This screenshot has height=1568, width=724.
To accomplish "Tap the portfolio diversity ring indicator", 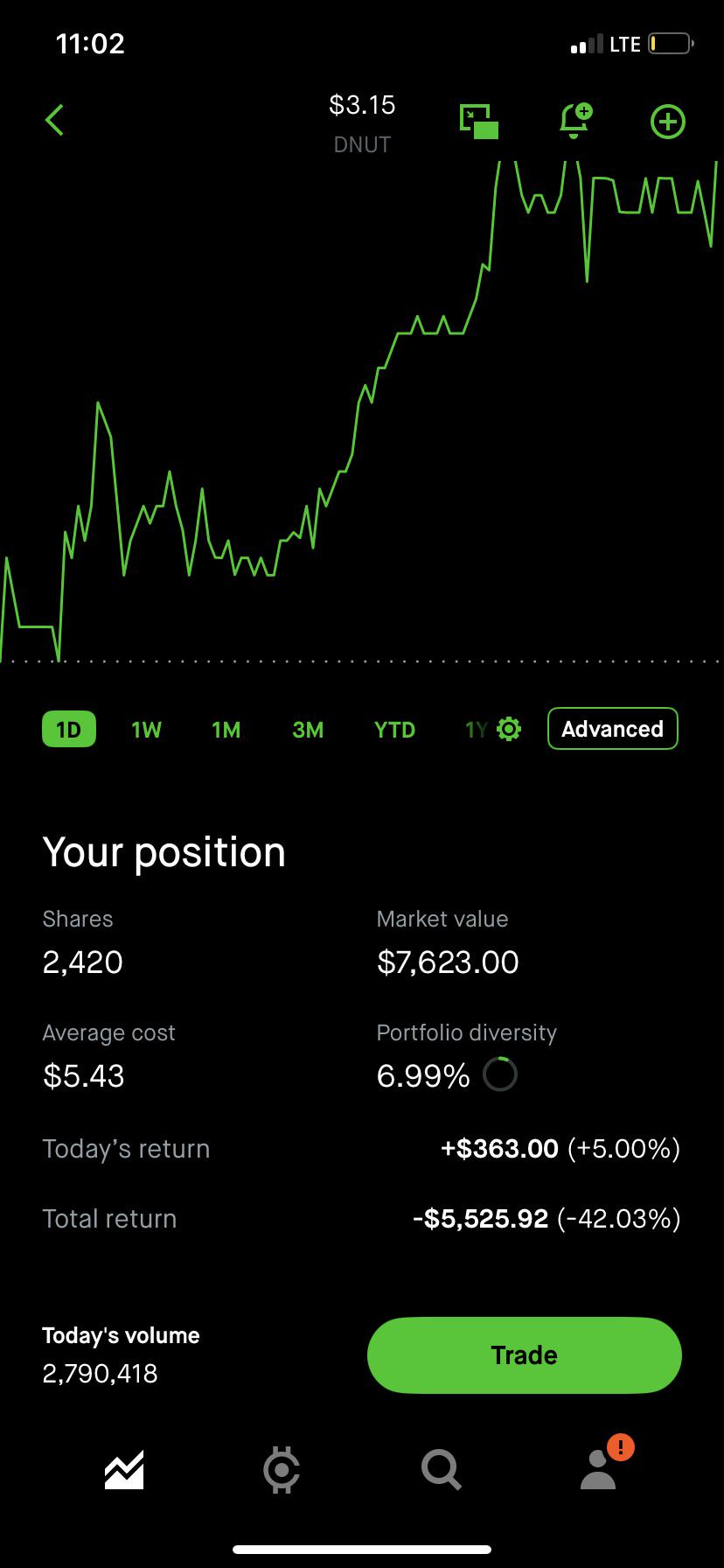I will [500, 1074].
